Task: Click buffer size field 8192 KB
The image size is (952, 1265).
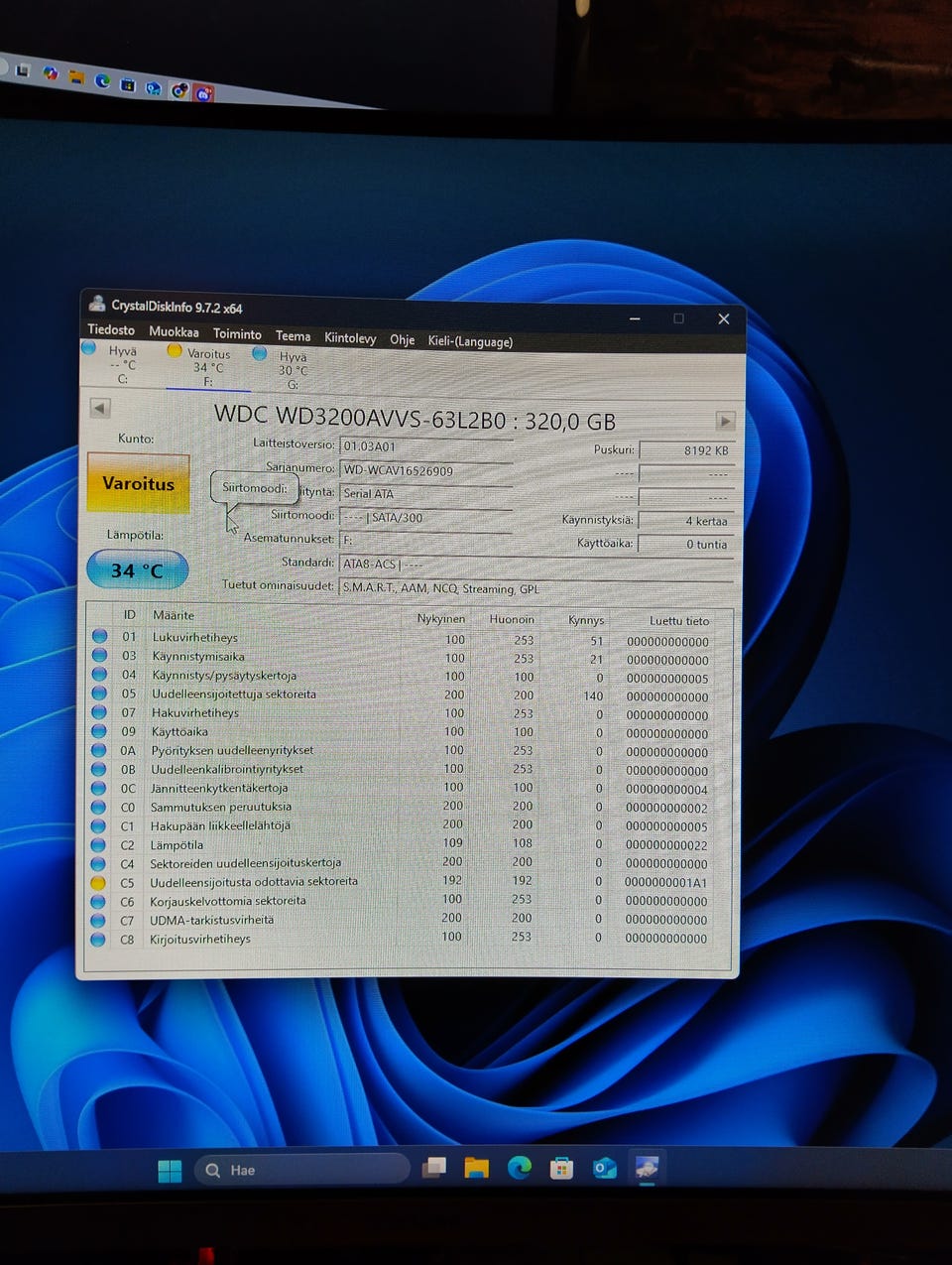Action: tap(686, 450)
